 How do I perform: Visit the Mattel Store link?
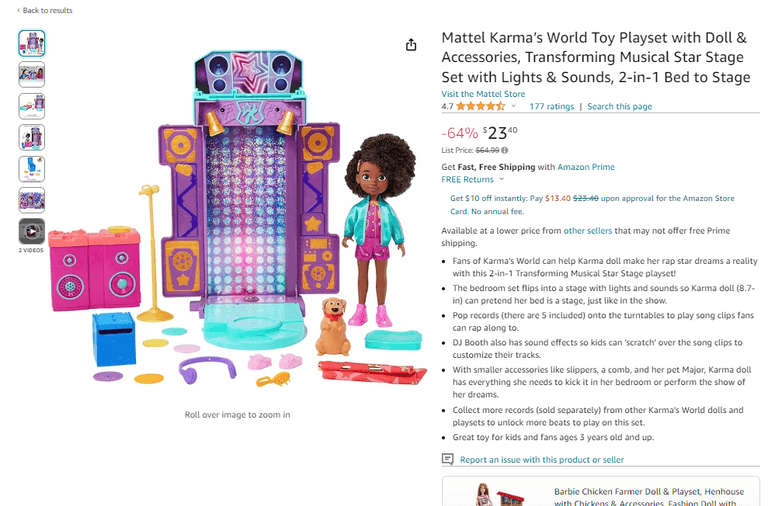pyautogui.click(x=483, y=94)
